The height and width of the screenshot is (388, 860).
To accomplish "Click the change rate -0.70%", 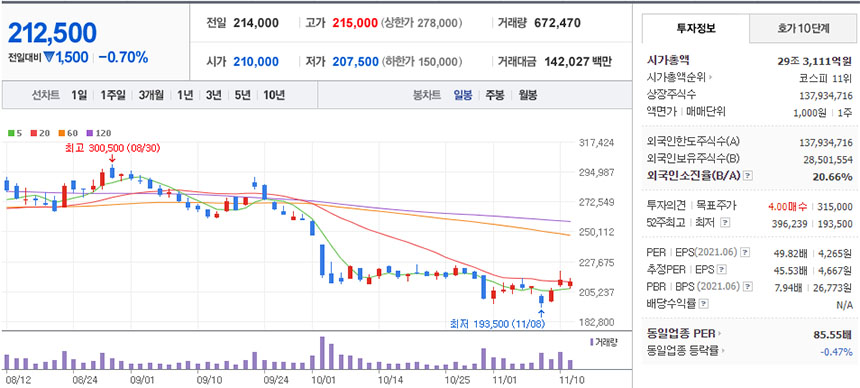I will pyautogui.click(x=123, y=57).
